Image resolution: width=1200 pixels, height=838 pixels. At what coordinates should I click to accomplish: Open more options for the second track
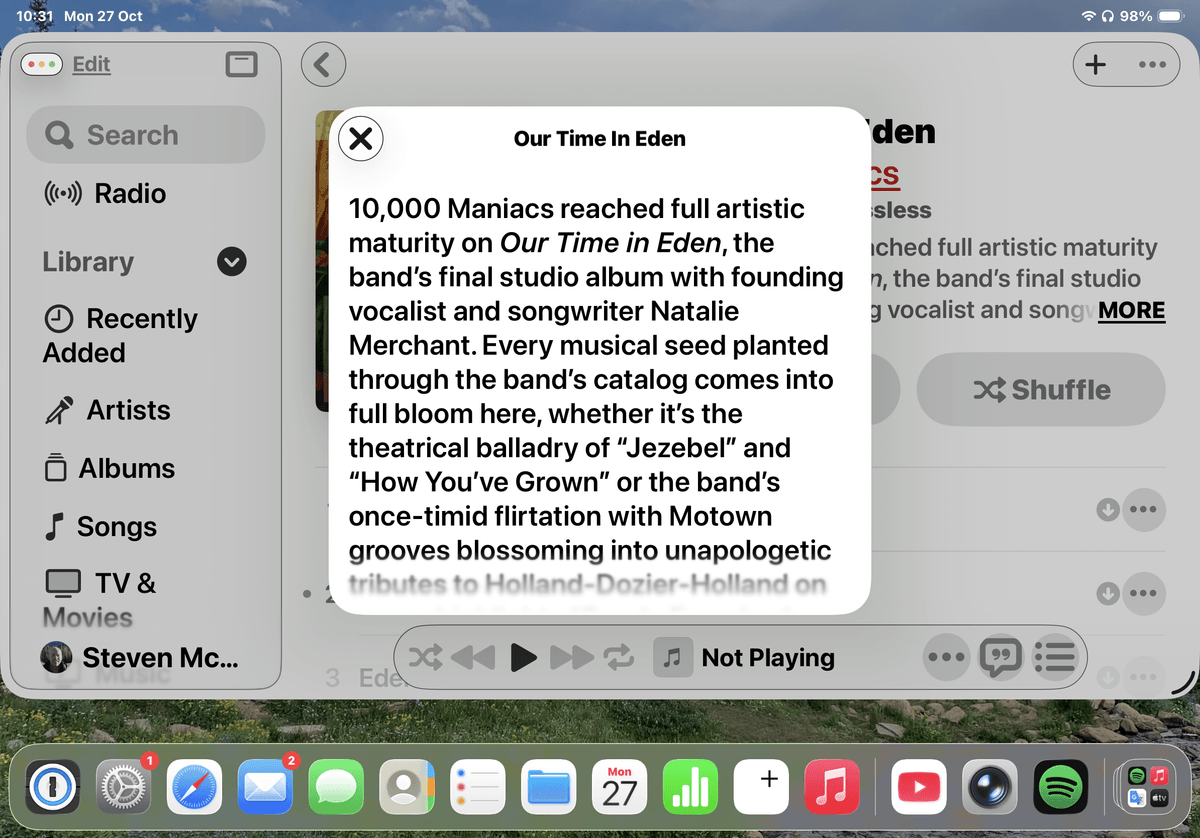(x=1143, y=594)
